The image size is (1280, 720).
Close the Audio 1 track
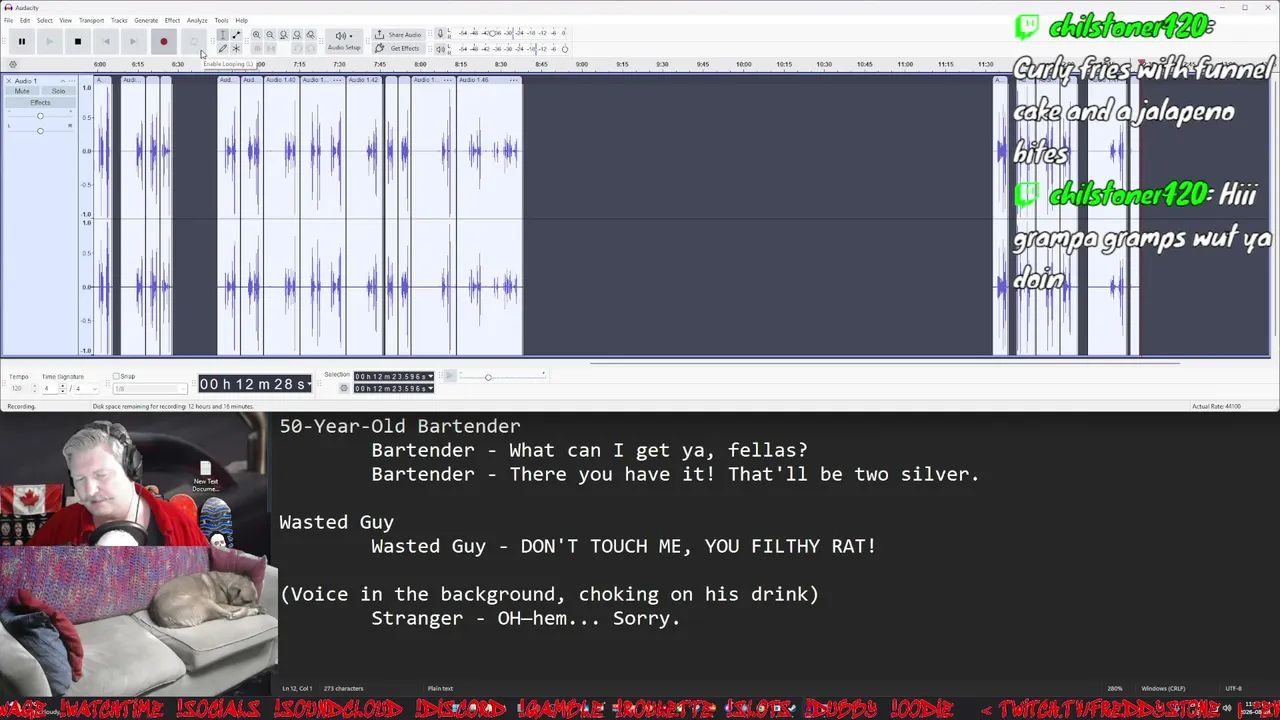[x=8, y=81]
